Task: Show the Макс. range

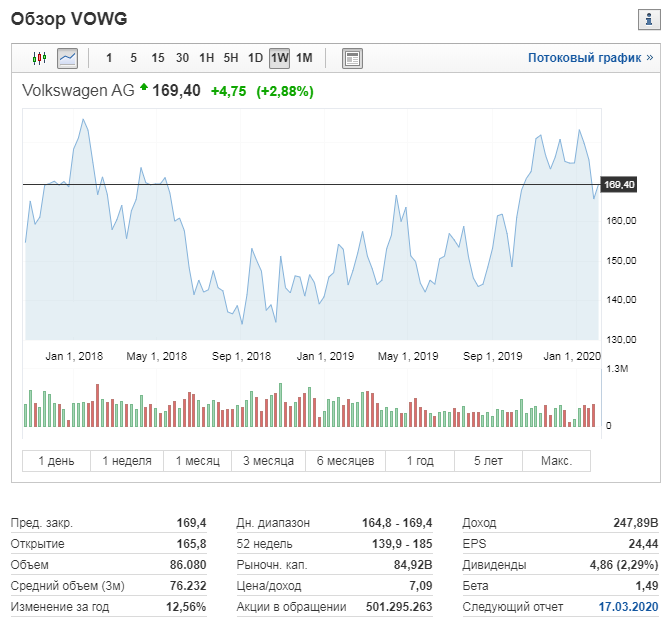Action: coord(556,461)
